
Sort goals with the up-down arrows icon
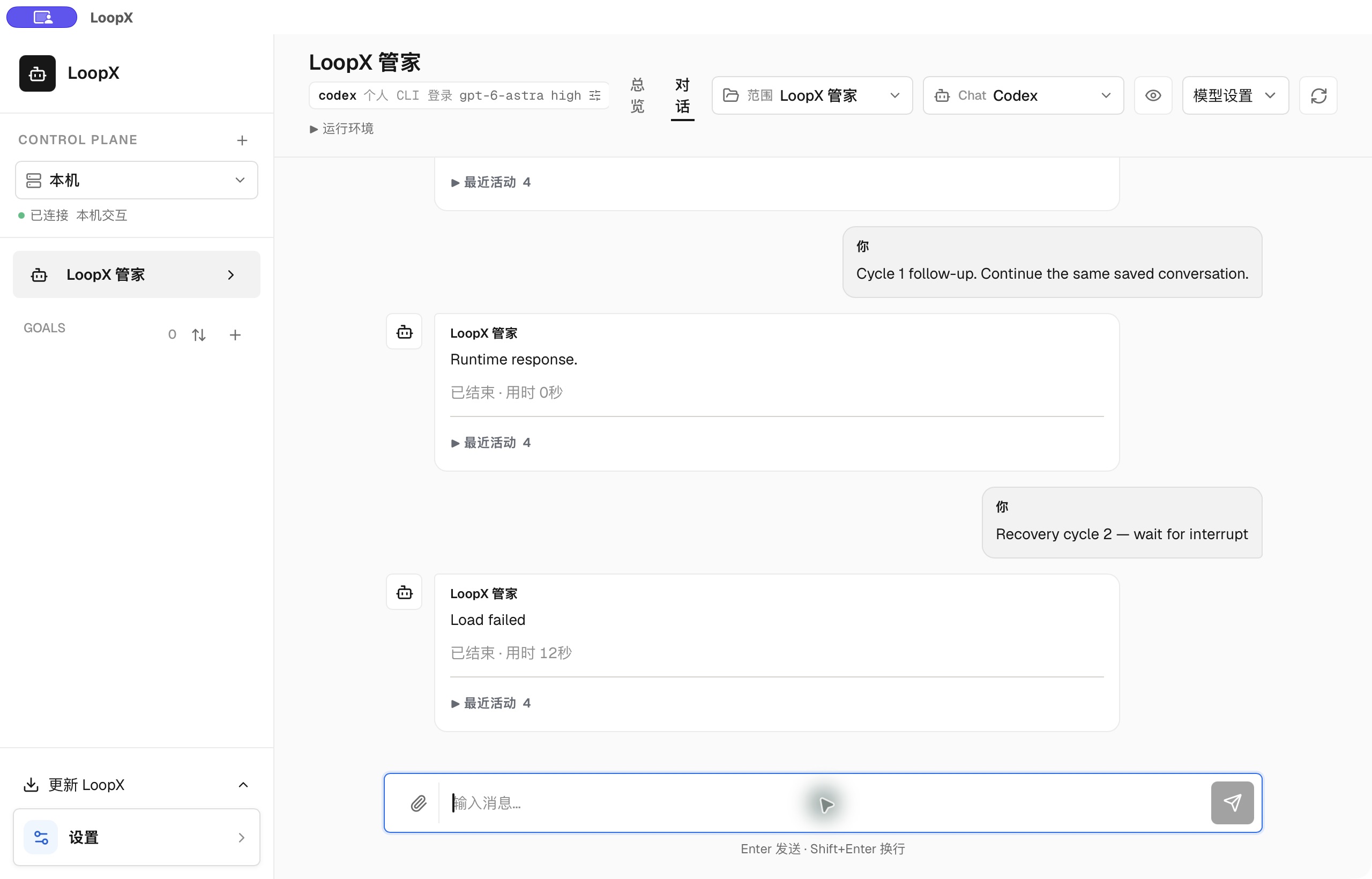coord(199,334)
